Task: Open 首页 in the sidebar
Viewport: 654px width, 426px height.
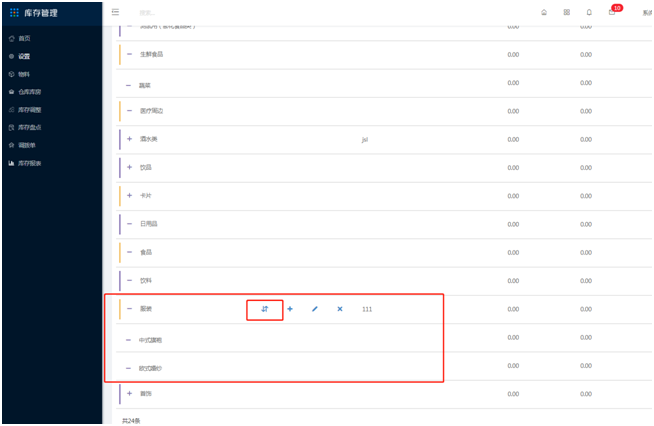Action: coord(24,38)
